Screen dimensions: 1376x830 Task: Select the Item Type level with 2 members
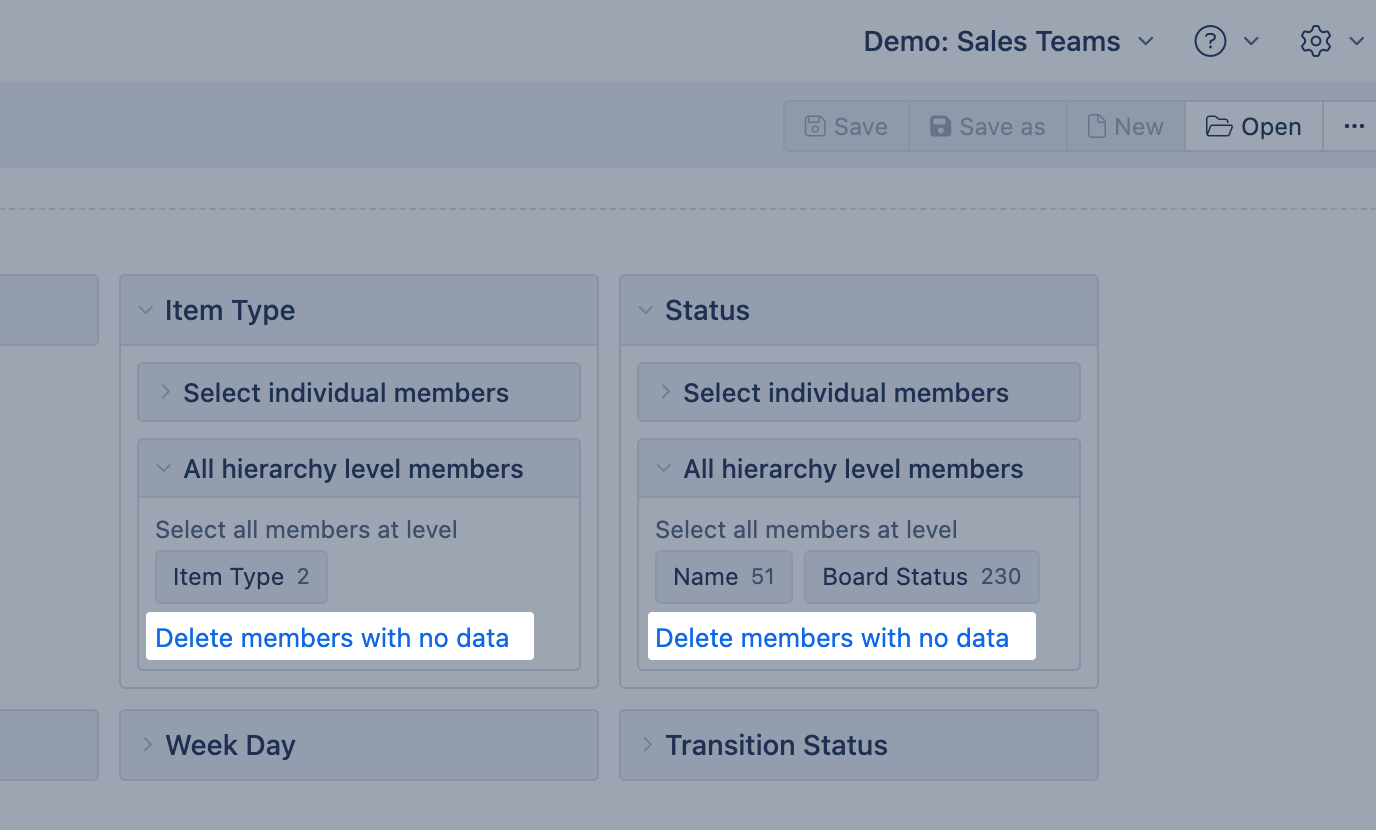[241, 577]
